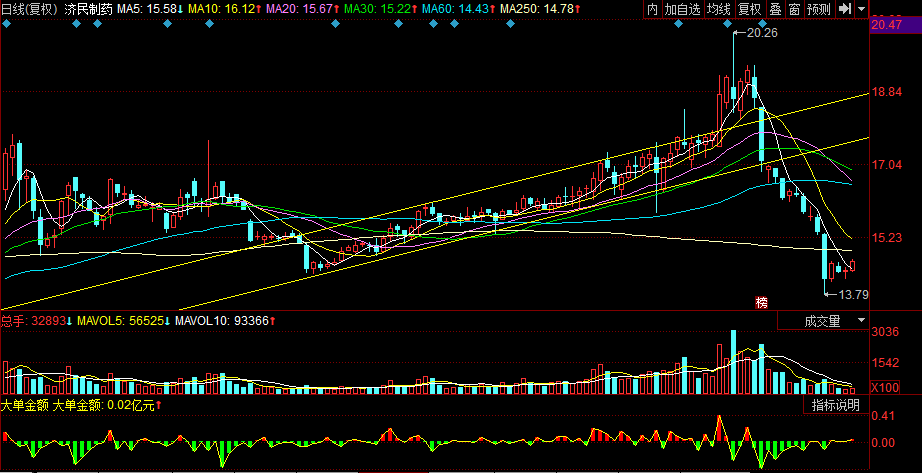
Task: Select the MA20: 15.67 indicator label
Action: pyautogui.click(x=302, y=9)
